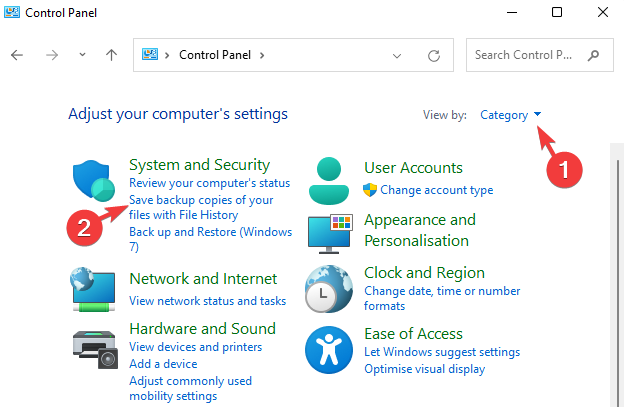Image resolution: width=624 pixels, height=407 pixels.
Task: Open the Network and Internet globe icon
Action: tap(95, 288)
